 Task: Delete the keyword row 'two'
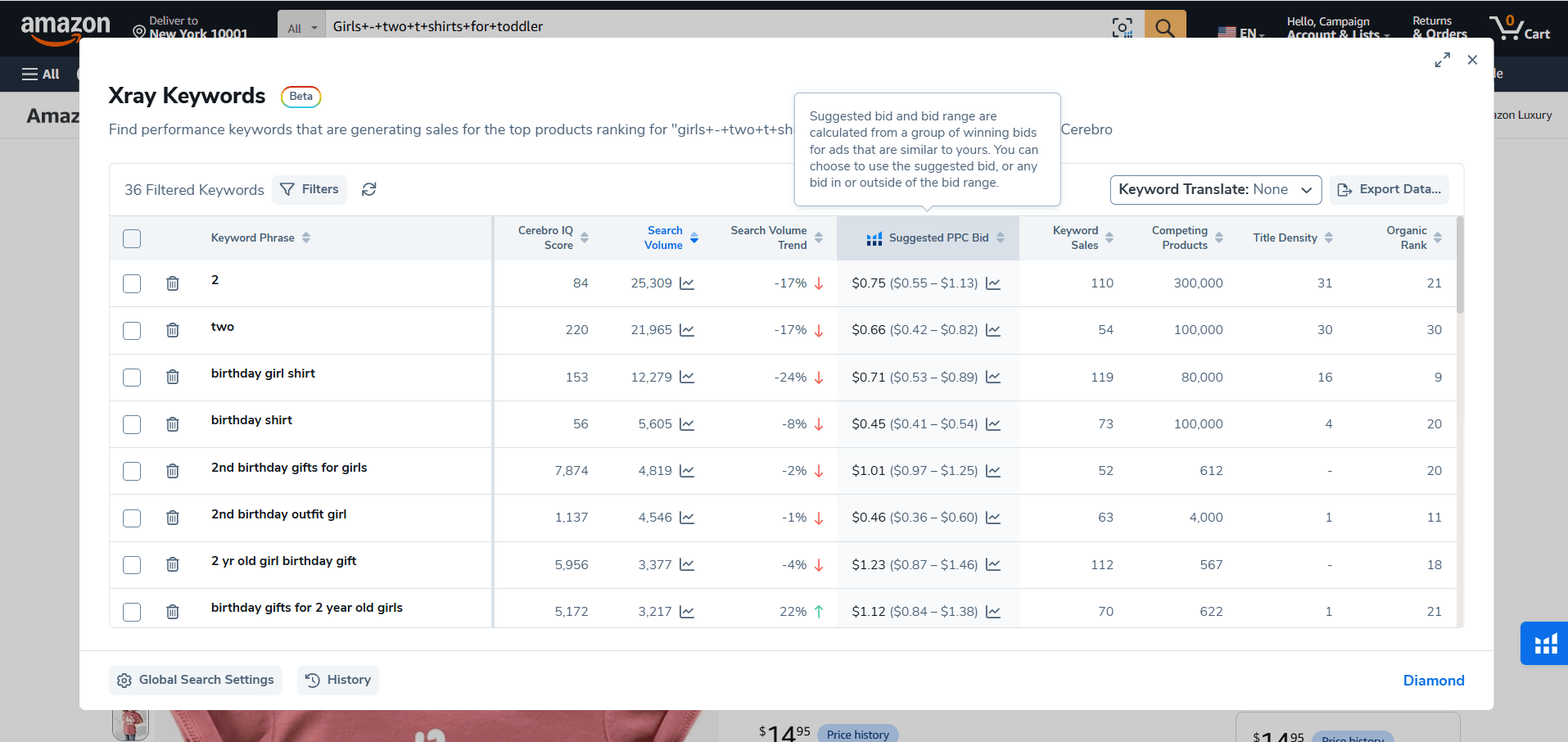[x=173, y=330]
